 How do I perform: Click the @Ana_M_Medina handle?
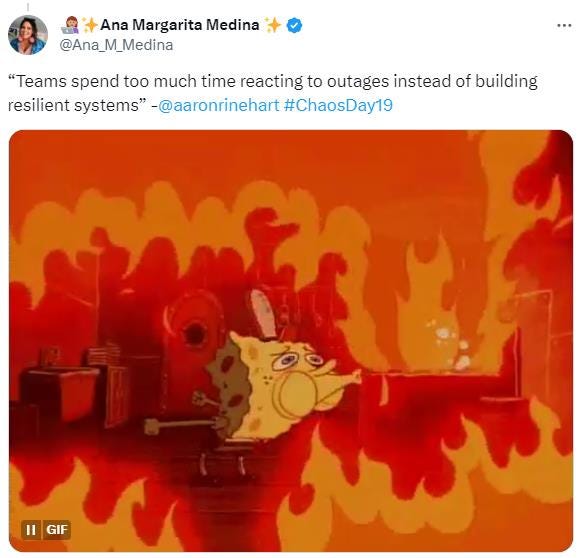[x=116, y=45]
